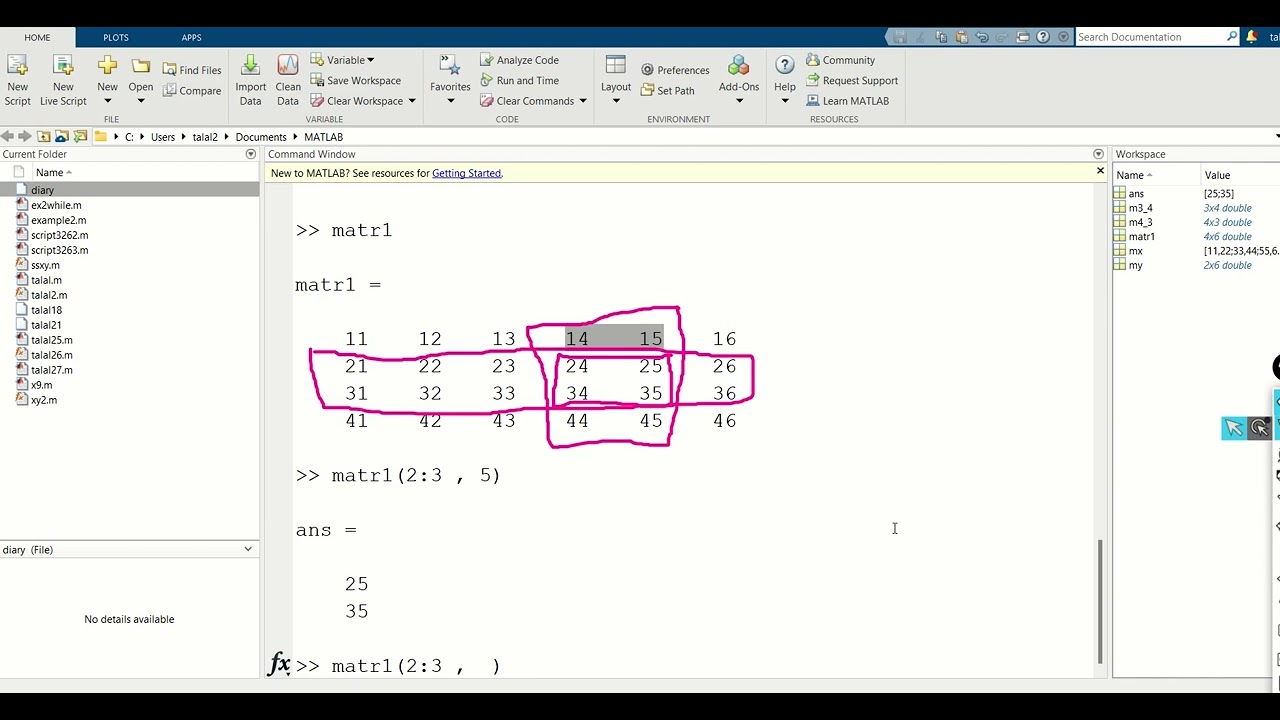Select the diary file

(x=130, y=190)
